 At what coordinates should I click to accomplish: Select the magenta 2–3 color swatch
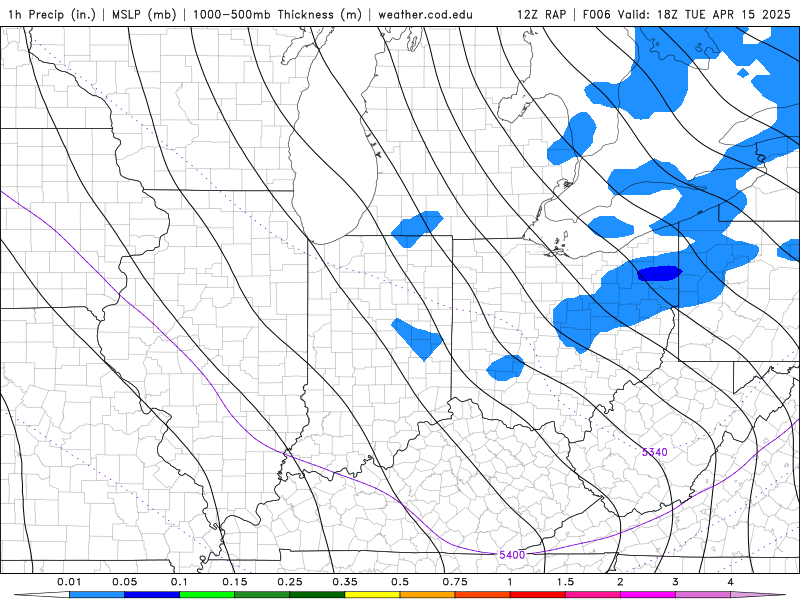[x=648, y=595]
